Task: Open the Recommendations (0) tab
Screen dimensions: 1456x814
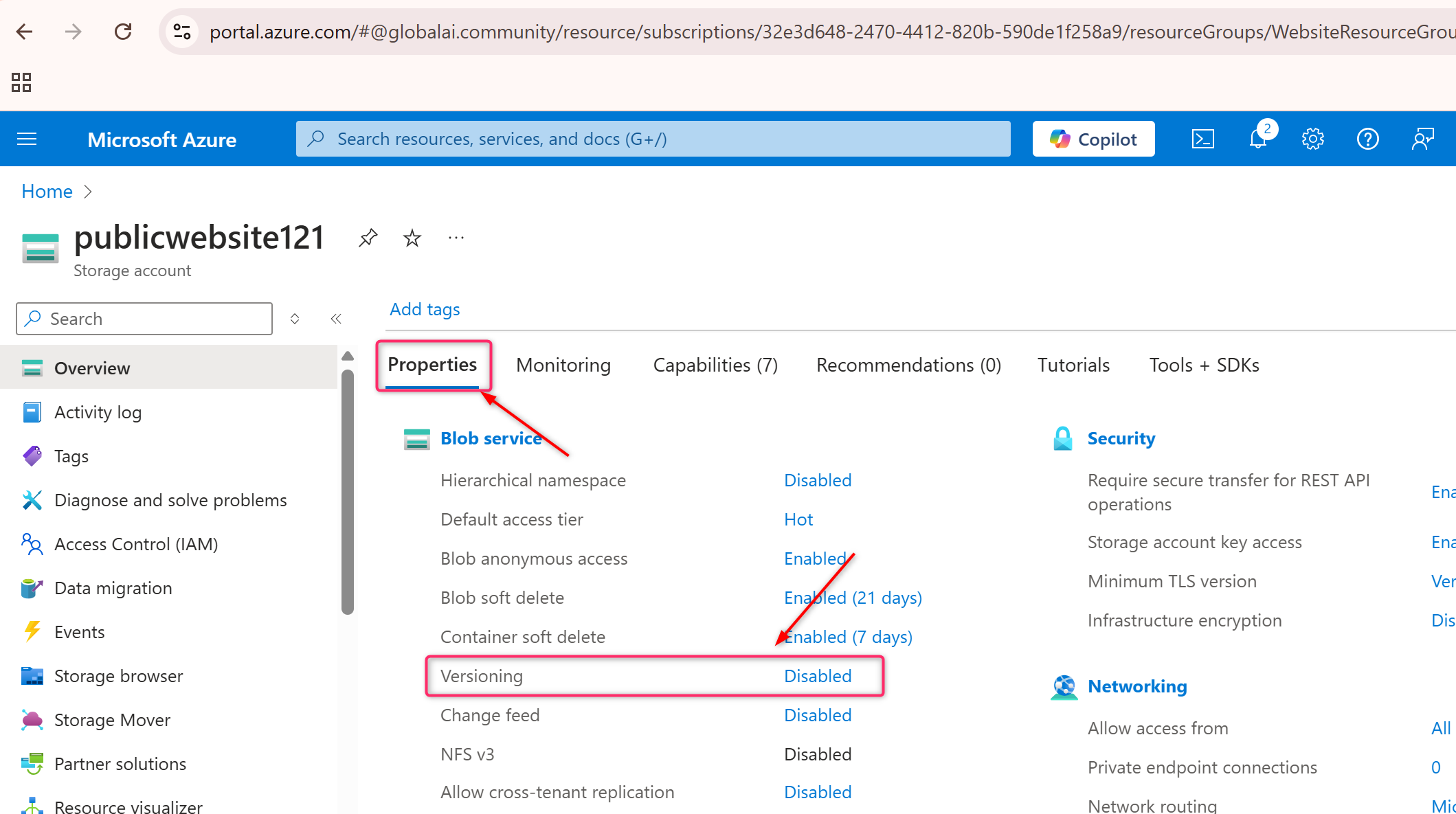Action: click(908, 365)
